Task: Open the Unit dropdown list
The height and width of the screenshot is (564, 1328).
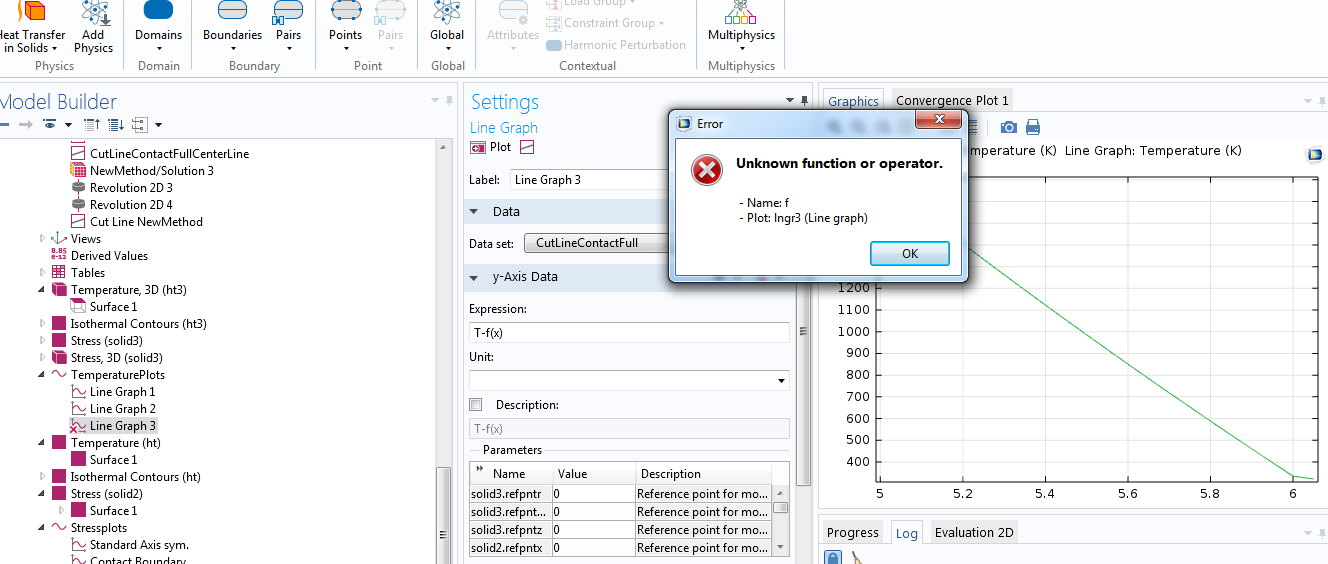Action: tap(780, 381)
